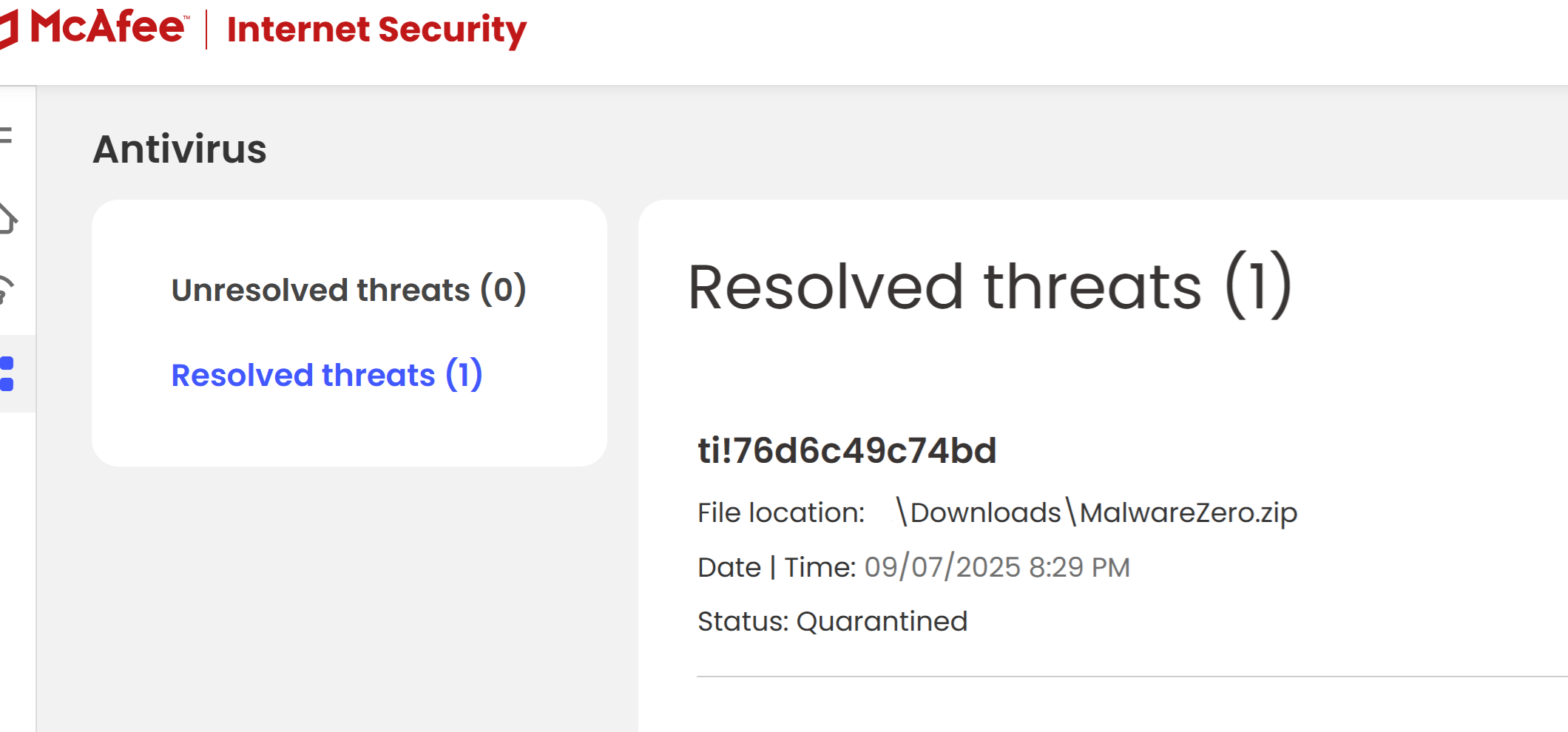The height and width of the screenshot is (732, 1568).
Task: Select the blue Resolved threats (1) tab
Action: 327,374
